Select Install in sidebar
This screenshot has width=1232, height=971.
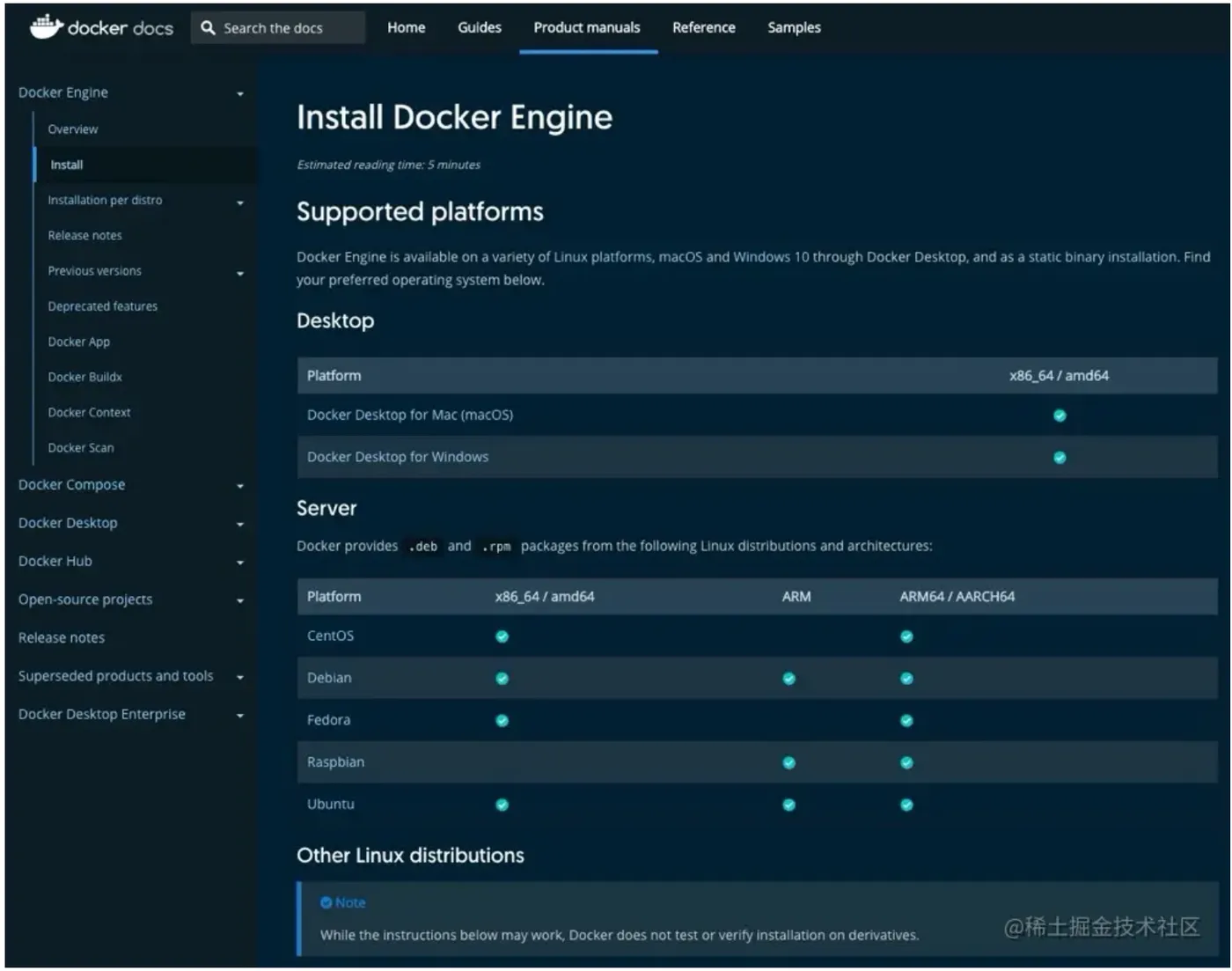(x=67, y=165)
